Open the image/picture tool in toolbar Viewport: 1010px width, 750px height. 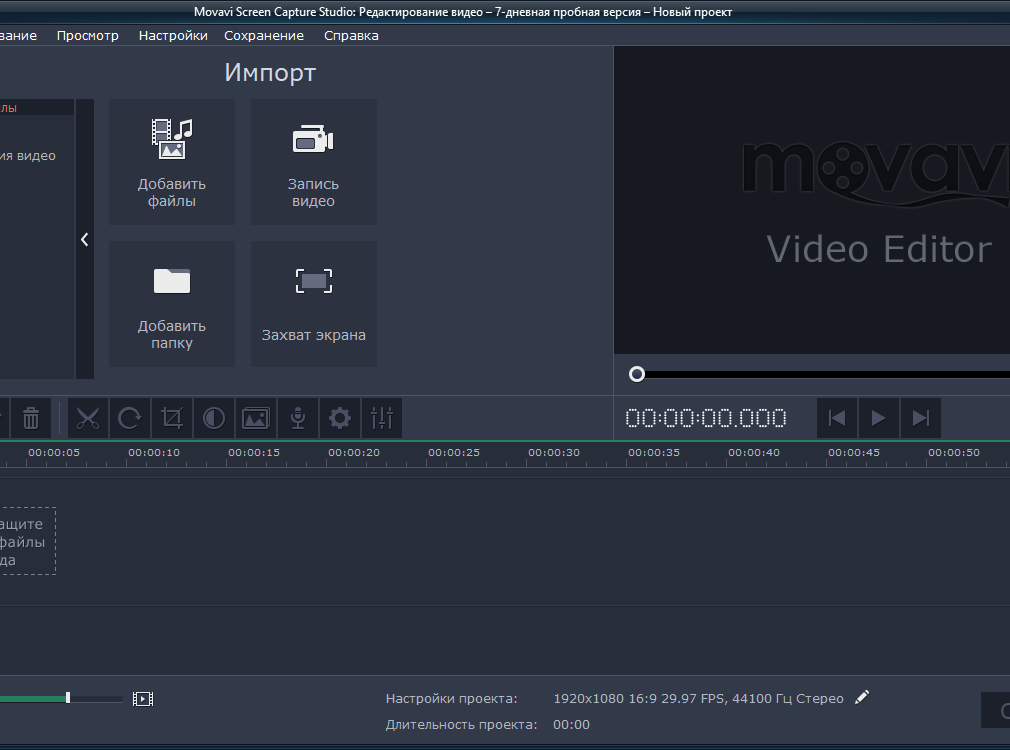click(x=256, y=418)
